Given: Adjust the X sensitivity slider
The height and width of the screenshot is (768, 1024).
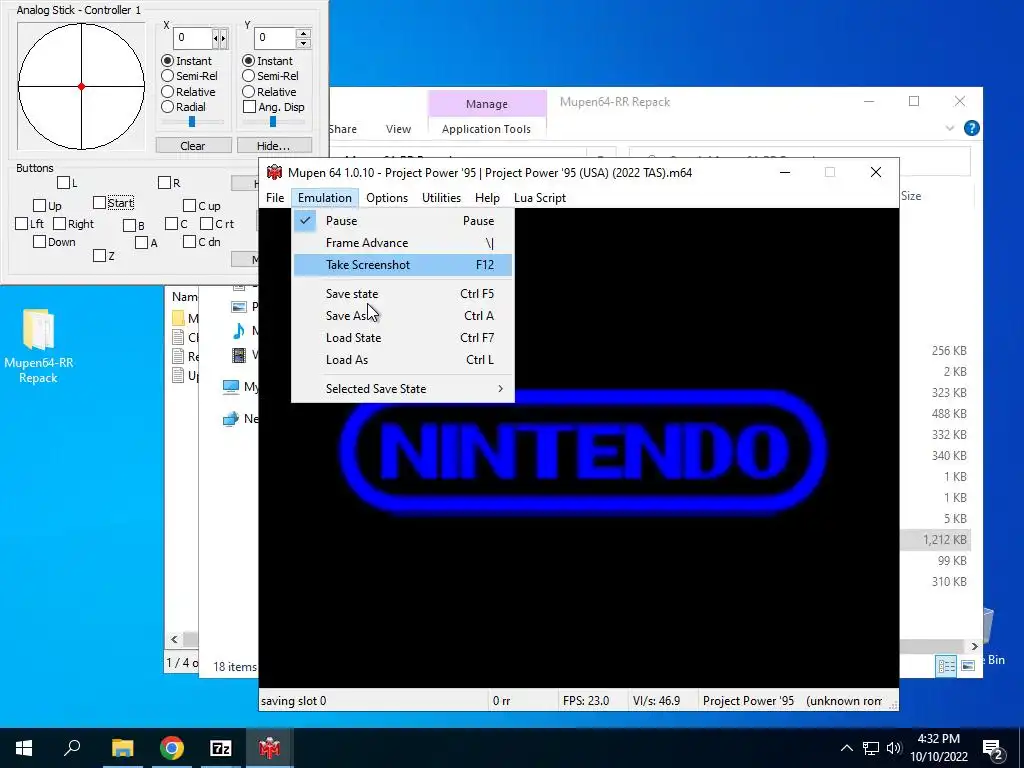Looking at the screenshot, I should point(192,121).
